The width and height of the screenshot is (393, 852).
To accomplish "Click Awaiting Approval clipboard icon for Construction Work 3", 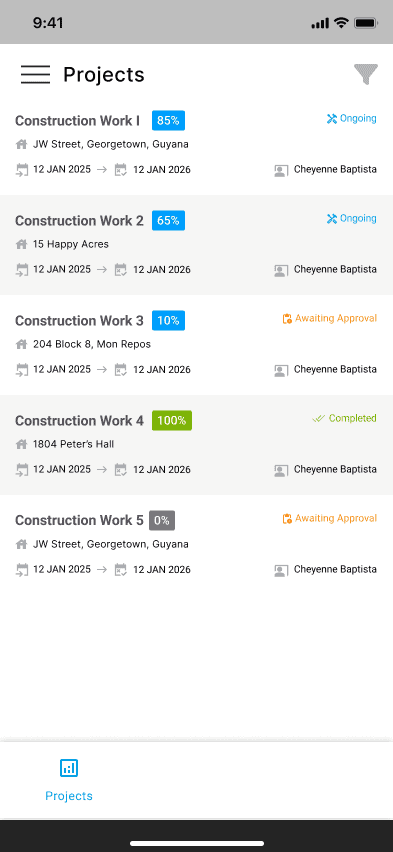I will 287,318.
